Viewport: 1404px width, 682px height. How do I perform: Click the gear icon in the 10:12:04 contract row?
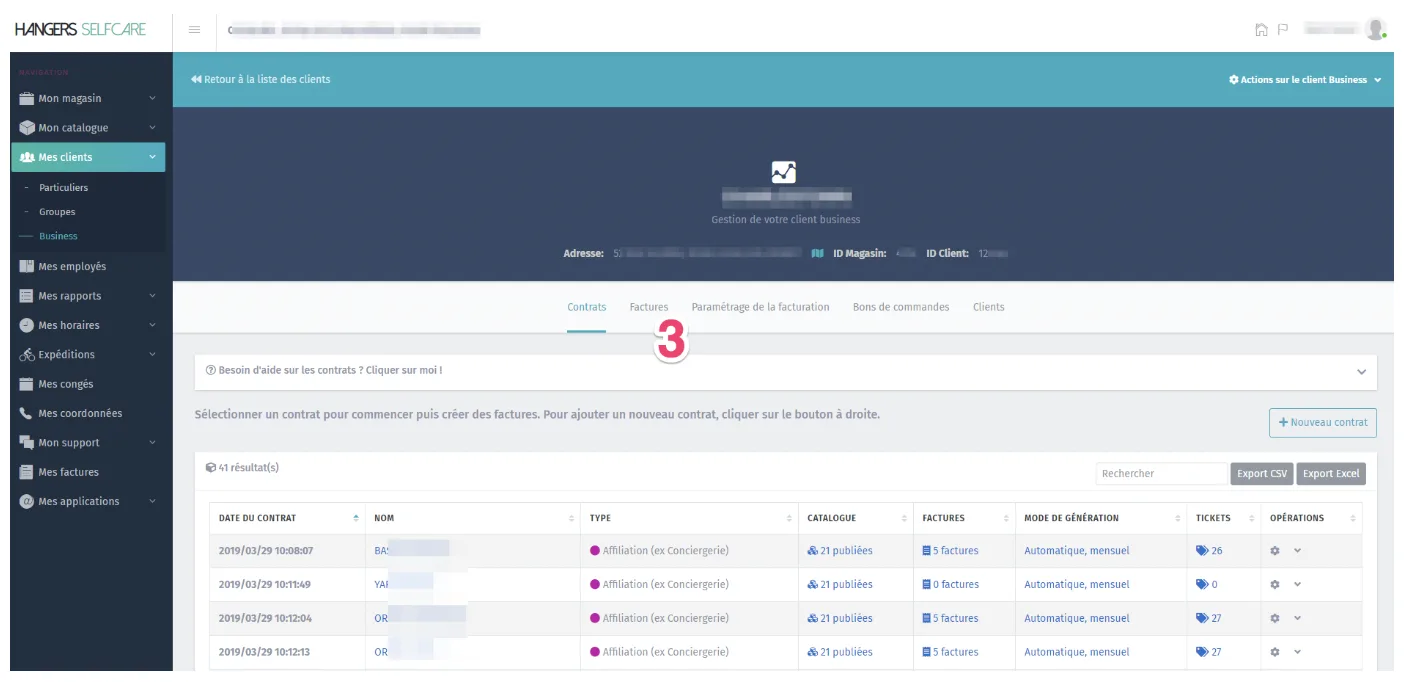tap(1275, 618)
